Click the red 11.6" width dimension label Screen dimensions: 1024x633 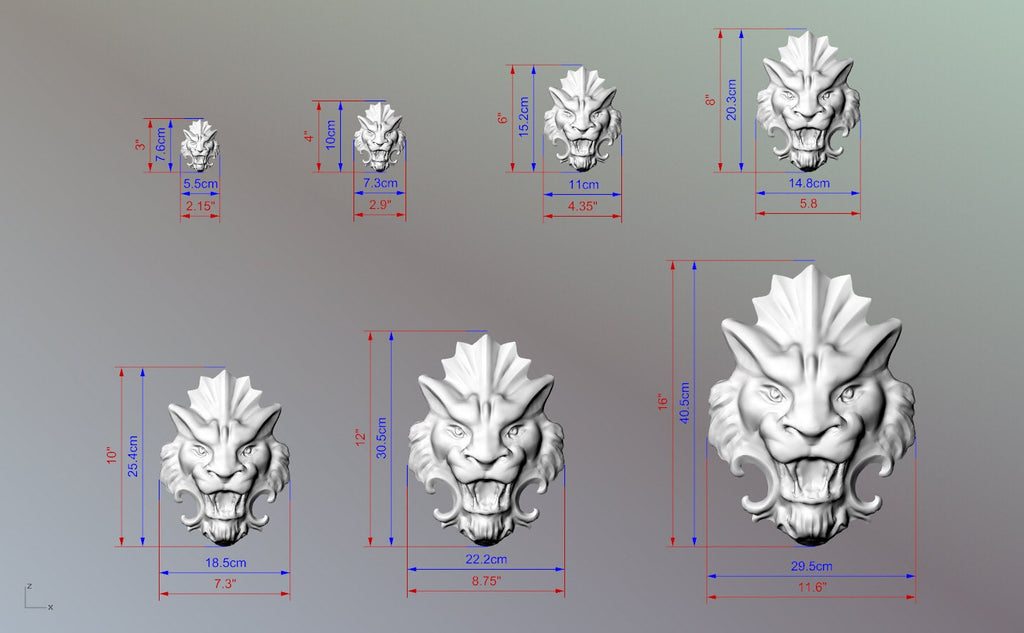[812, 587]
